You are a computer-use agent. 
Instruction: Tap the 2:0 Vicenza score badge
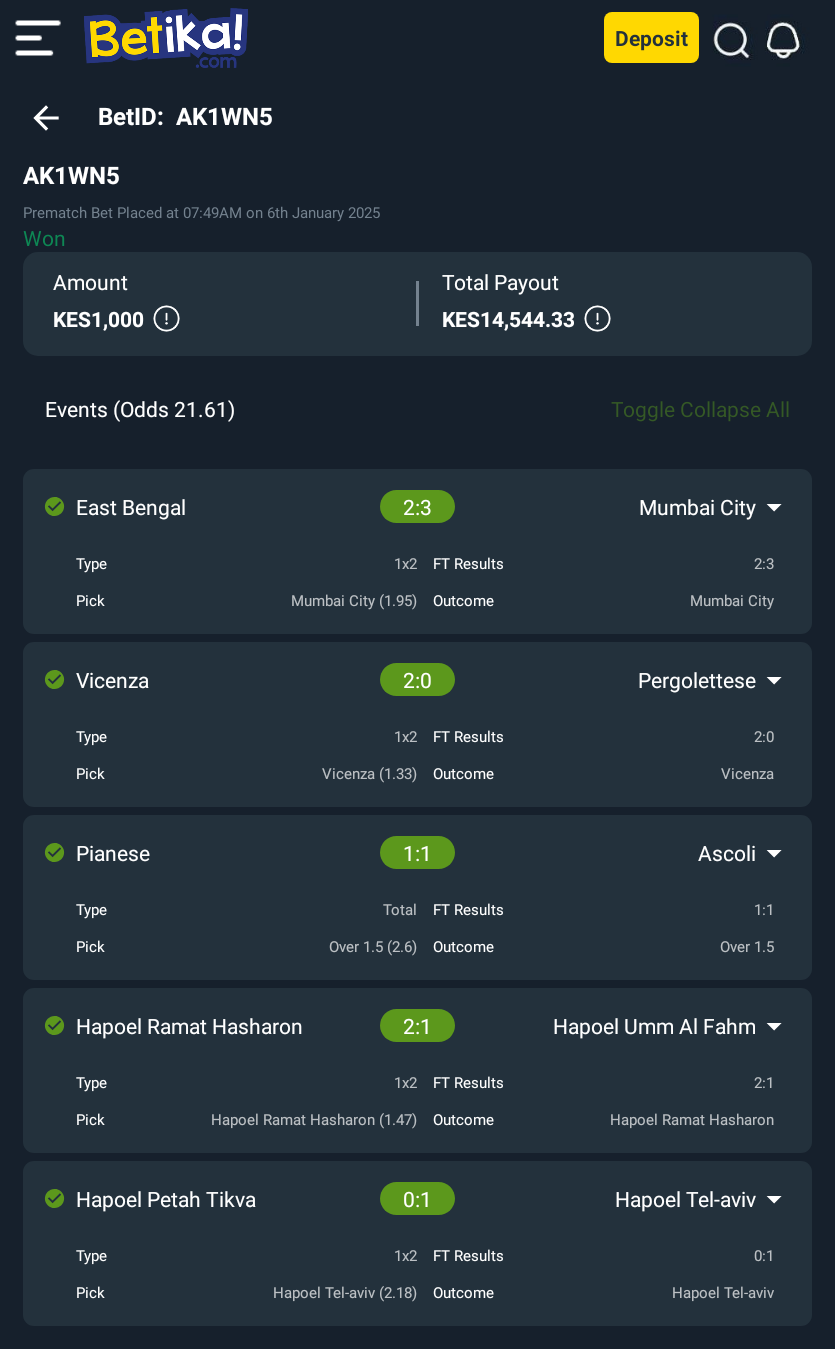coord(417,680)
